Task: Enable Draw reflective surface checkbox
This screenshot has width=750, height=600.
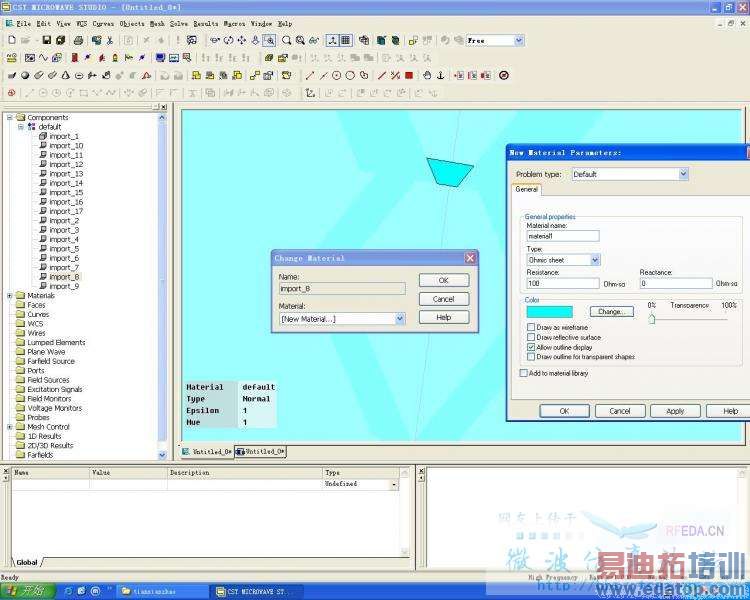Action: click(531, 337)
